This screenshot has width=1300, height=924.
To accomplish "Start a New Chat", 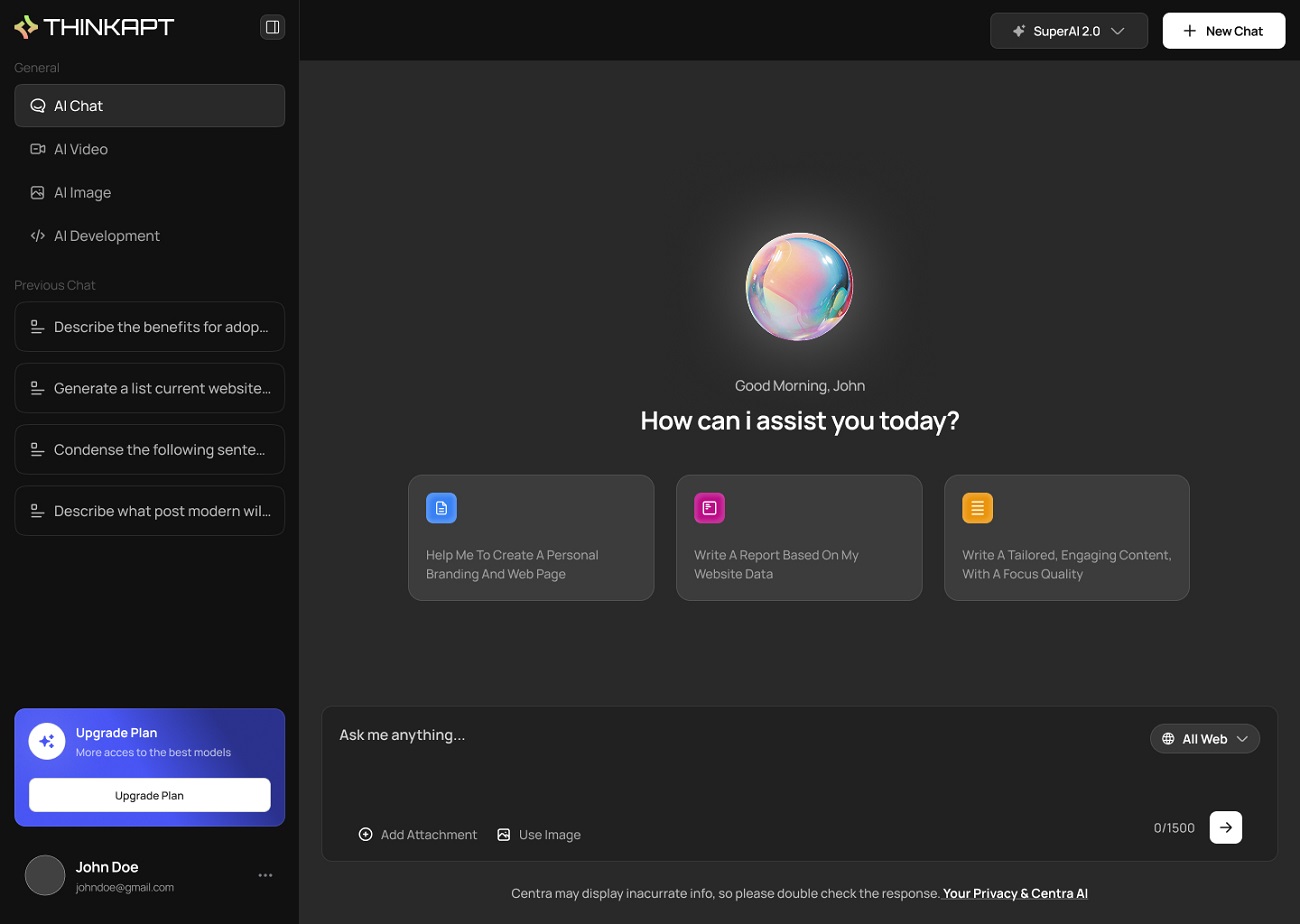I will pyautogui.click(x=1223, y=31).
